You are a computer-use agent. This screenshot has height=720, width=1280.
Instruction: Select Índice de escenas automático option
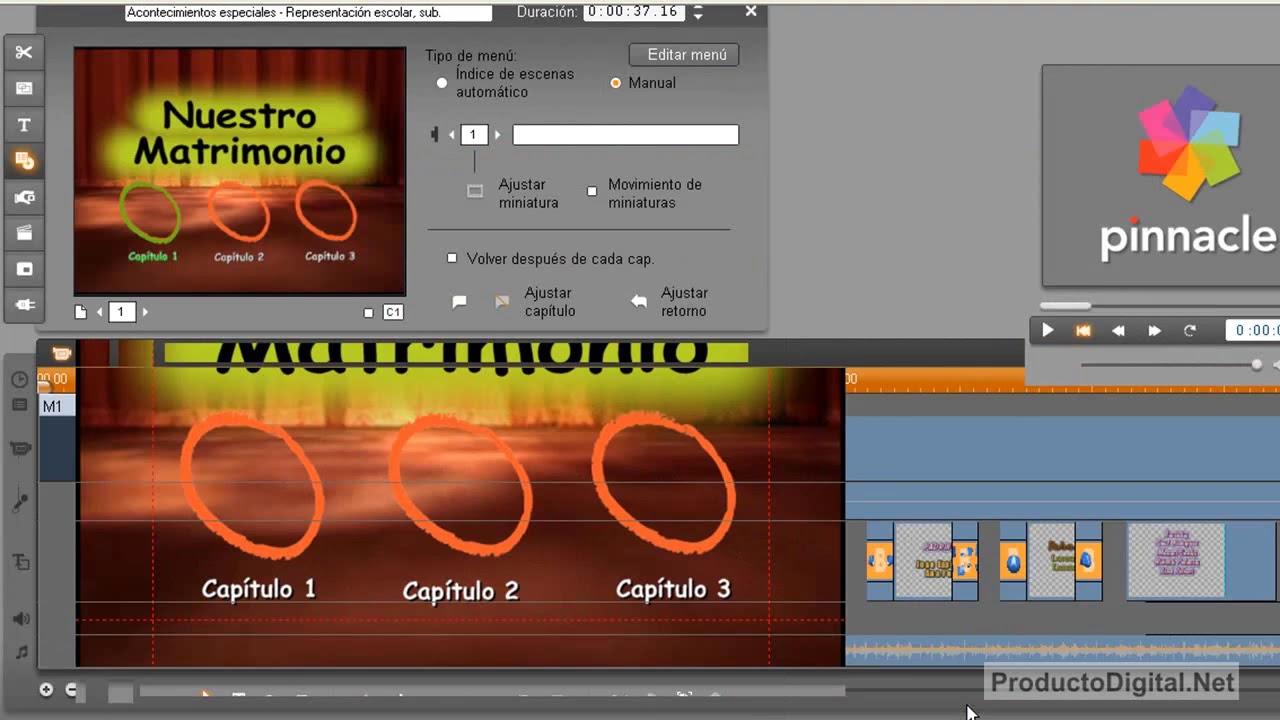[x=442, y=83]
